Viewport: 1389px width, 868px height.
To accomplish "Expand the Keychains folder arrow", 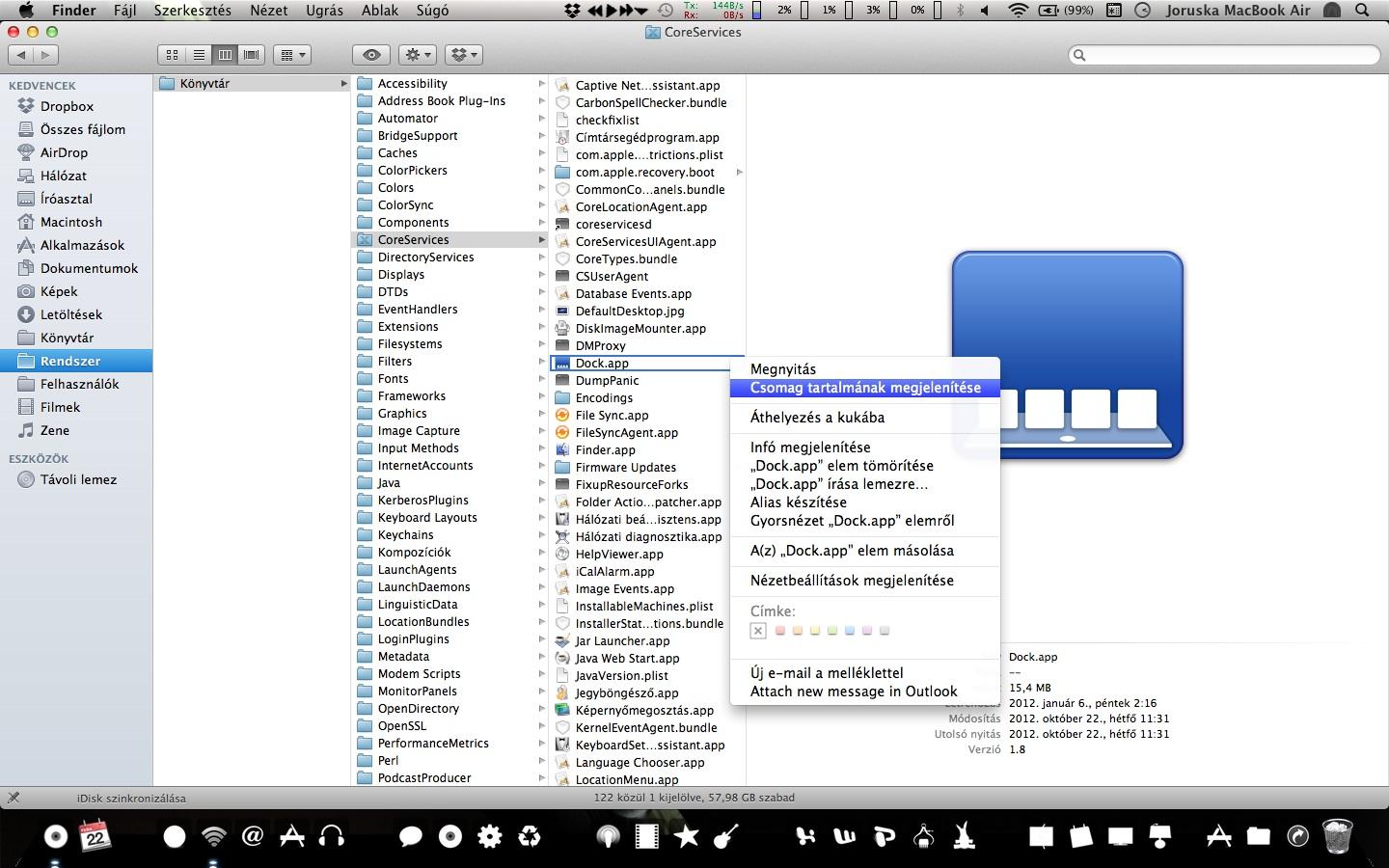I will (x=541, y=535).
